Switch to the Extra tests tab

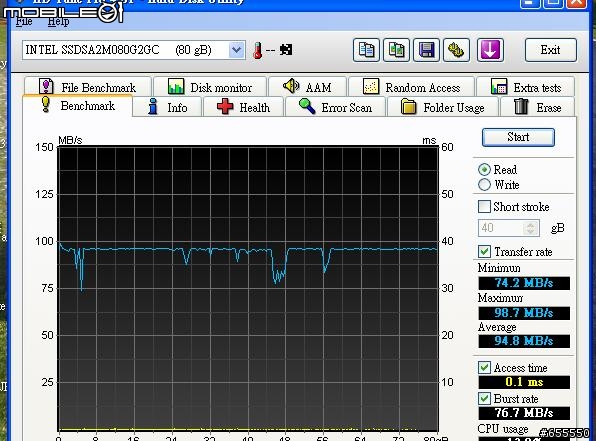[x=526, y=87]
